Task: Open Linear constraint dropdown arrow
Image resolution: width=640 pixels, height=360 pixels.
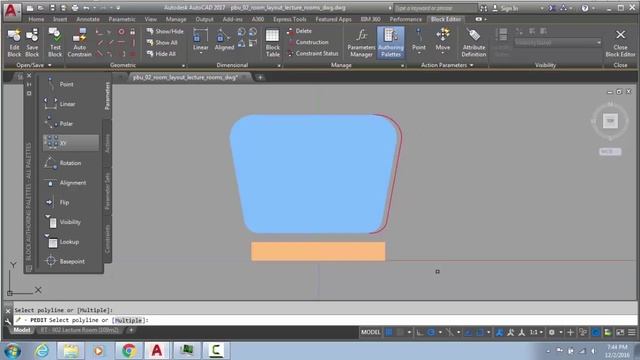Action: click(200, 53)
